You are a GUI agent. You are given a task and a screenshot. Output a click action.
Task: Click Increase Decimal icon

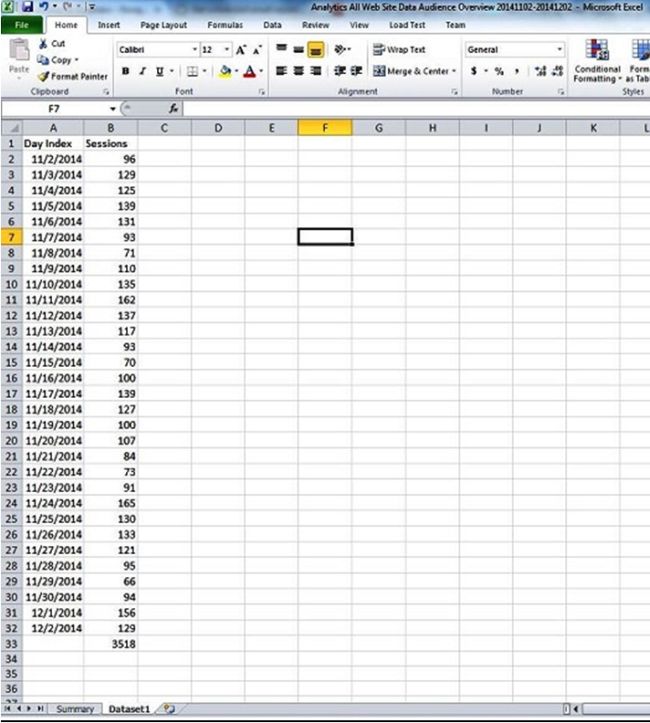(x=540, y=71)
